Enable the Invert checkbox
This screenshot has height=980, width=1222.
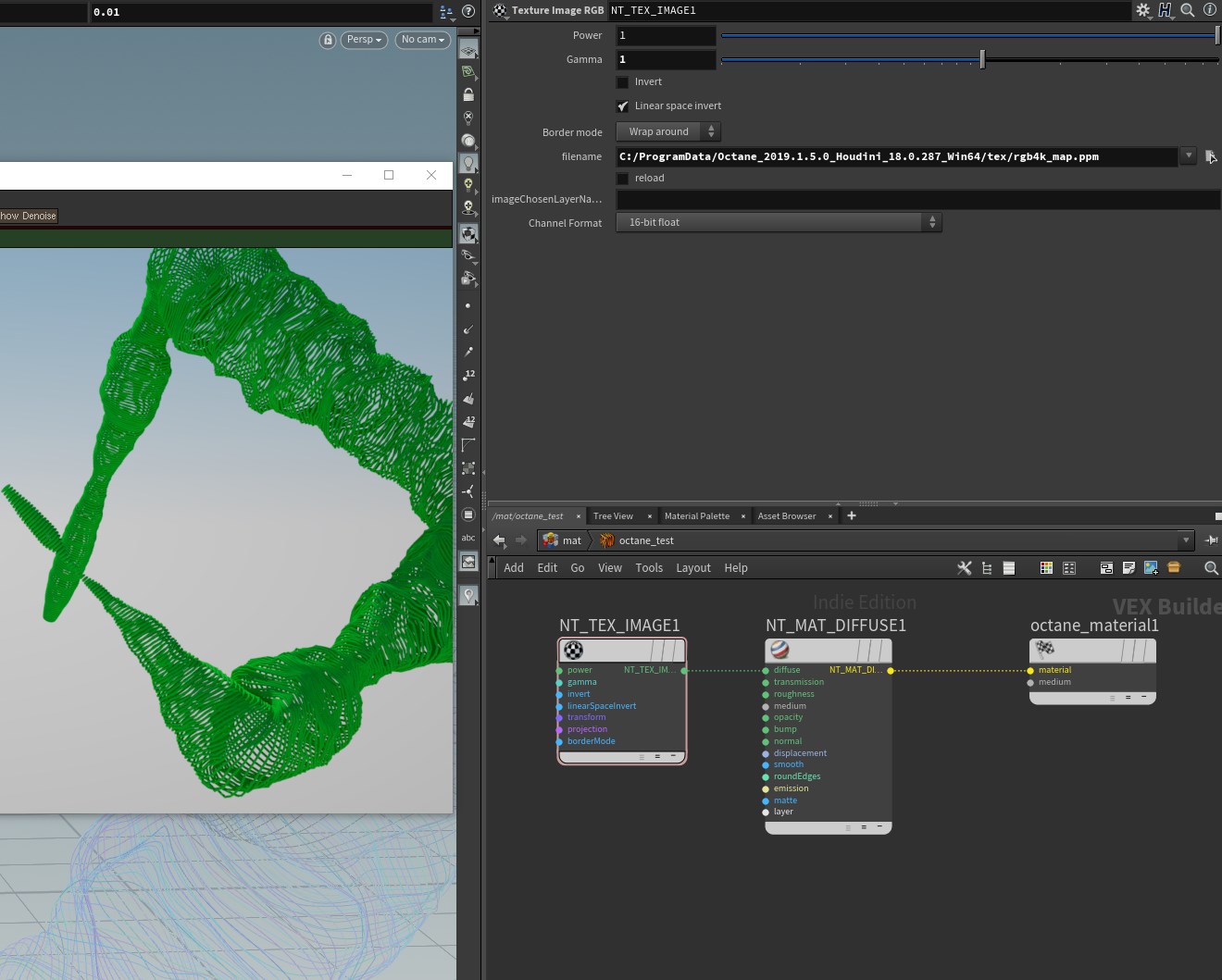pyautogui.click(x=623, y=82)
